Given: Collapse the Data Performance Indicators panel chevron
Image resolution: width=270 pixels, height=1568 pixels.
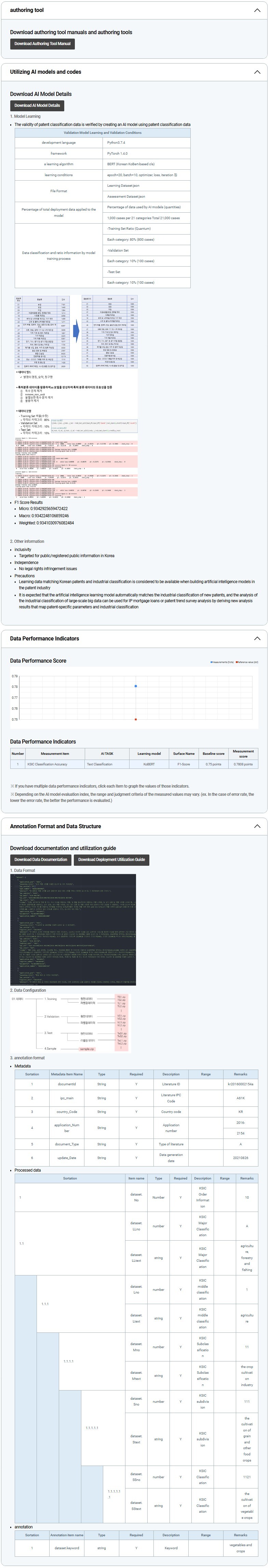Looking at the screenshot, I should (x=257, y=638).
